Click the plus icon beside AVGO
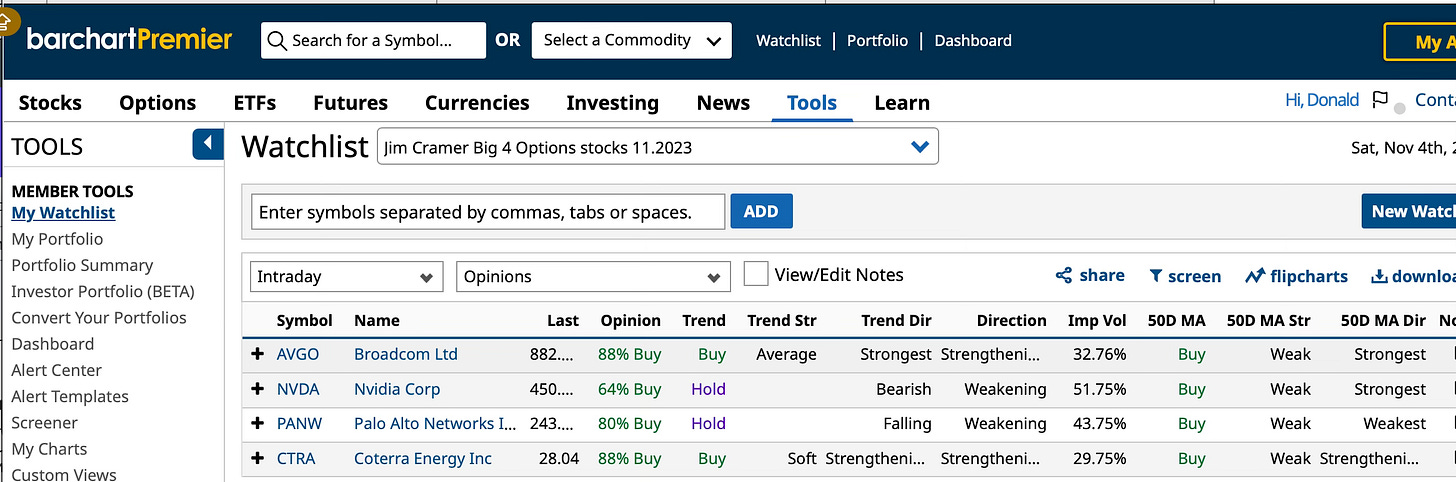1456x482 pixels. point(257,354)
